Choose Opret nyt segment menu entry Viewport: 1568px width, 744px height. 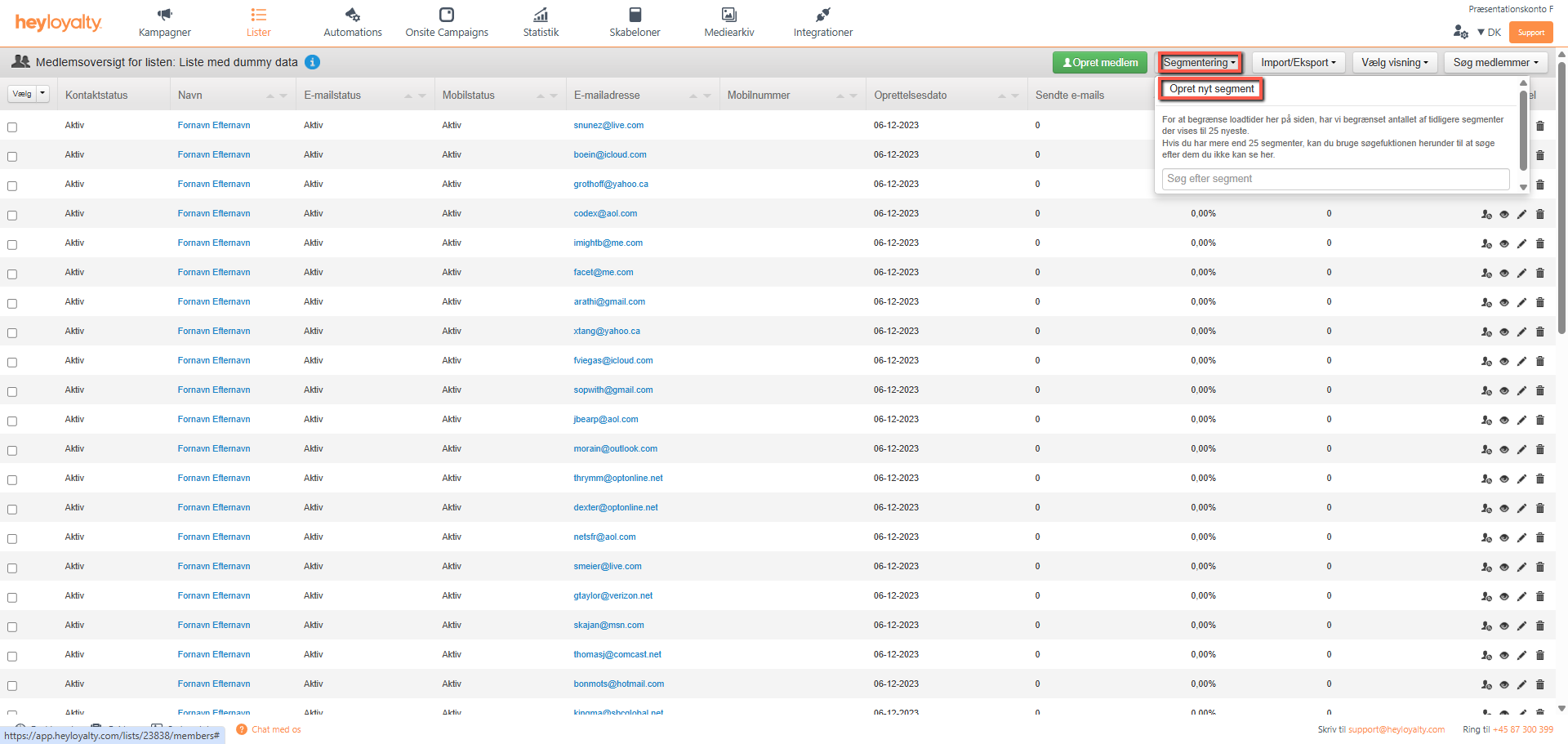[x=1211, y=89]
